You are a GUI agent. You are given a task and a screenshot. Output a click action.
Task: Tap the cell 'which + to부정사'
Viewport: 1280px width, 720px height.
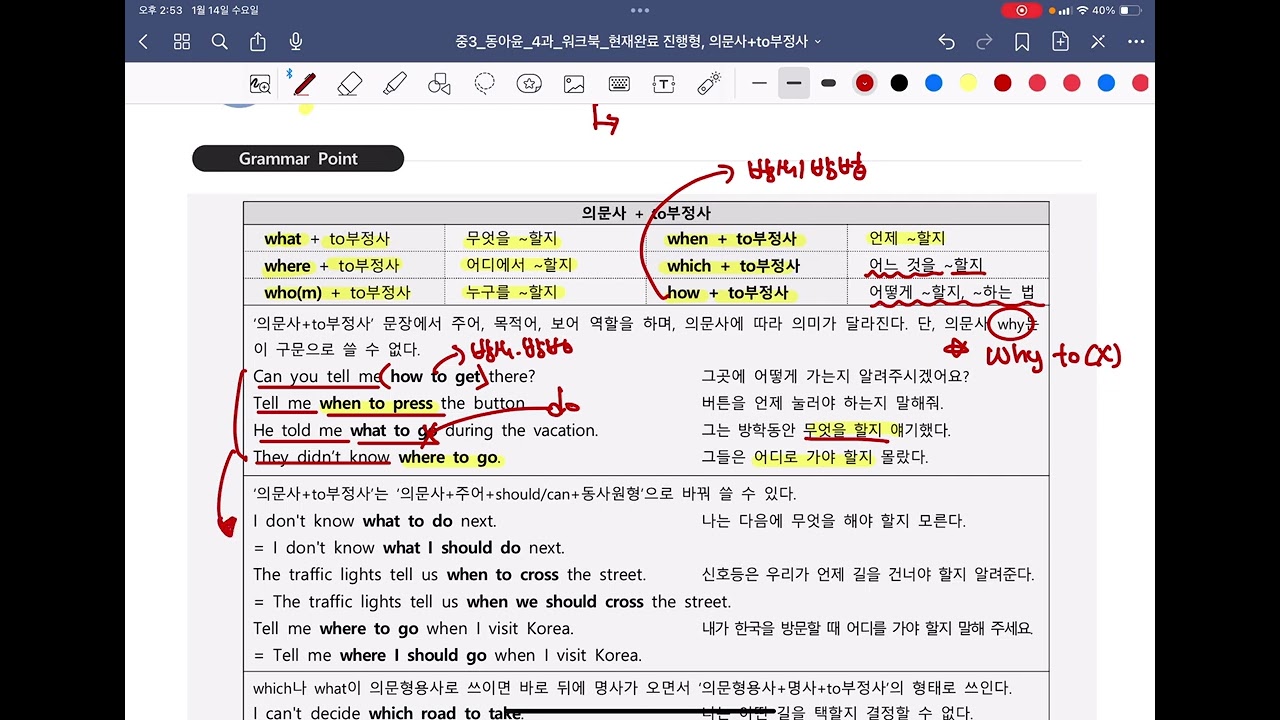(x=733, y=265)
